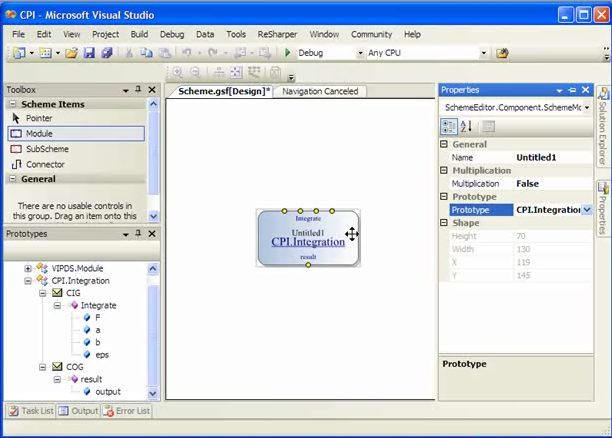Select the eps parameter in tree

(x=102, y=354)
